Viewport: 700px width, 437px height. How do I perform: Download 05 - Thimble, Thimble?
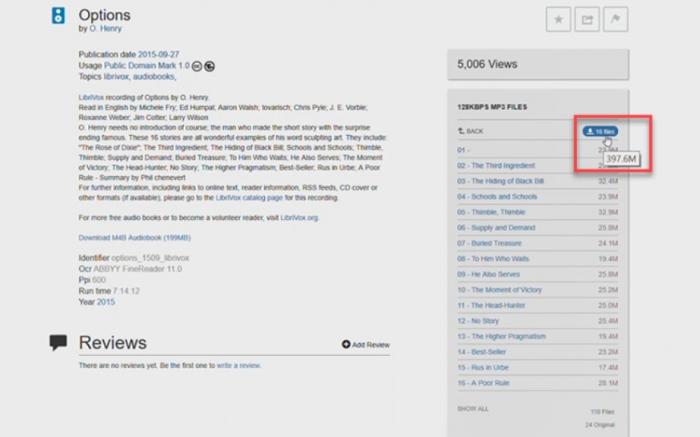pos(491,212)
